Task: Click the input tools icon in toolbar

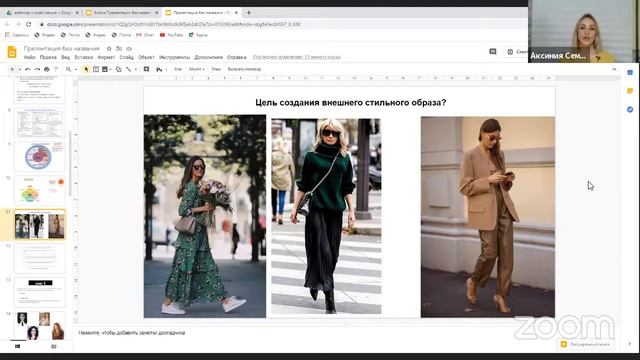Action: [x=159, y=69]
